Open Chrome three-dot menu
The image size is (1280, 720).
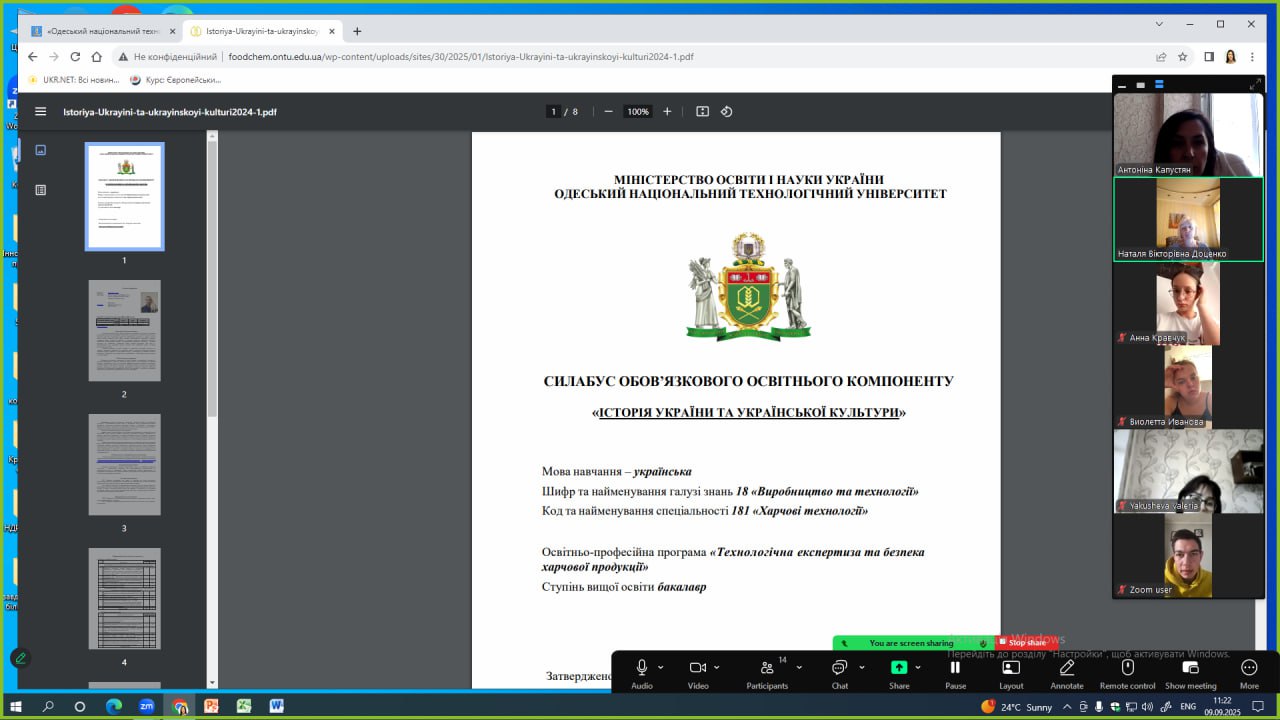tap(1252, 57)
